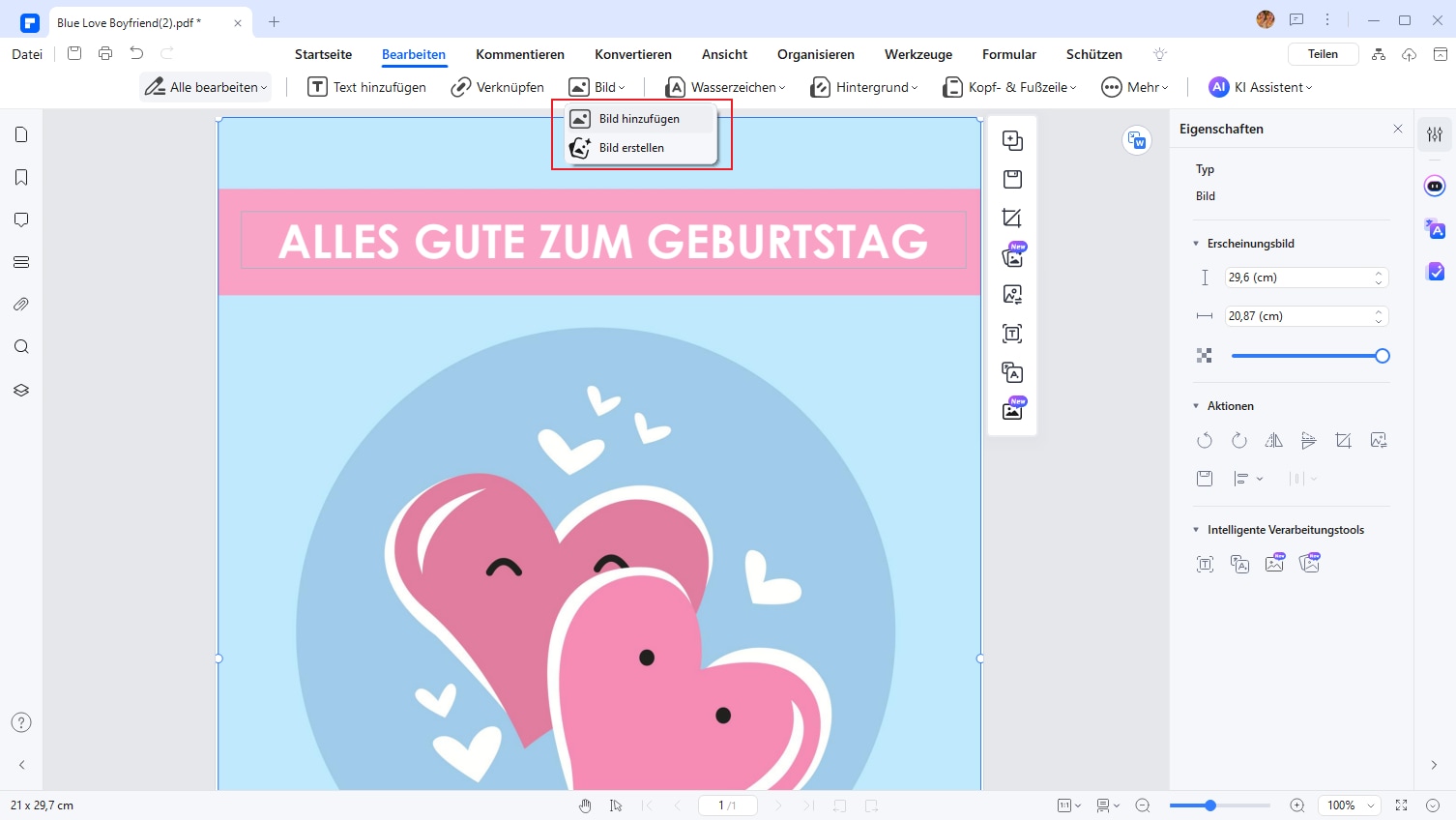This screenshot has width=1456, height=820.
Task: Flip image horizontally in Aktionen
Action: point(1274,441)
